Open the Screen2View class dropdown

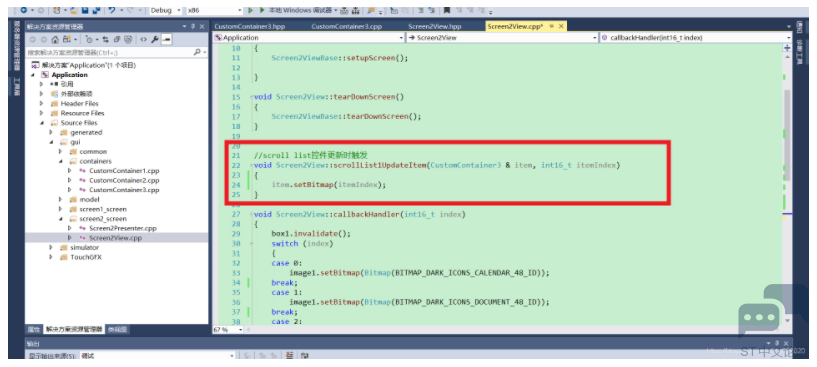pos(595,38)
